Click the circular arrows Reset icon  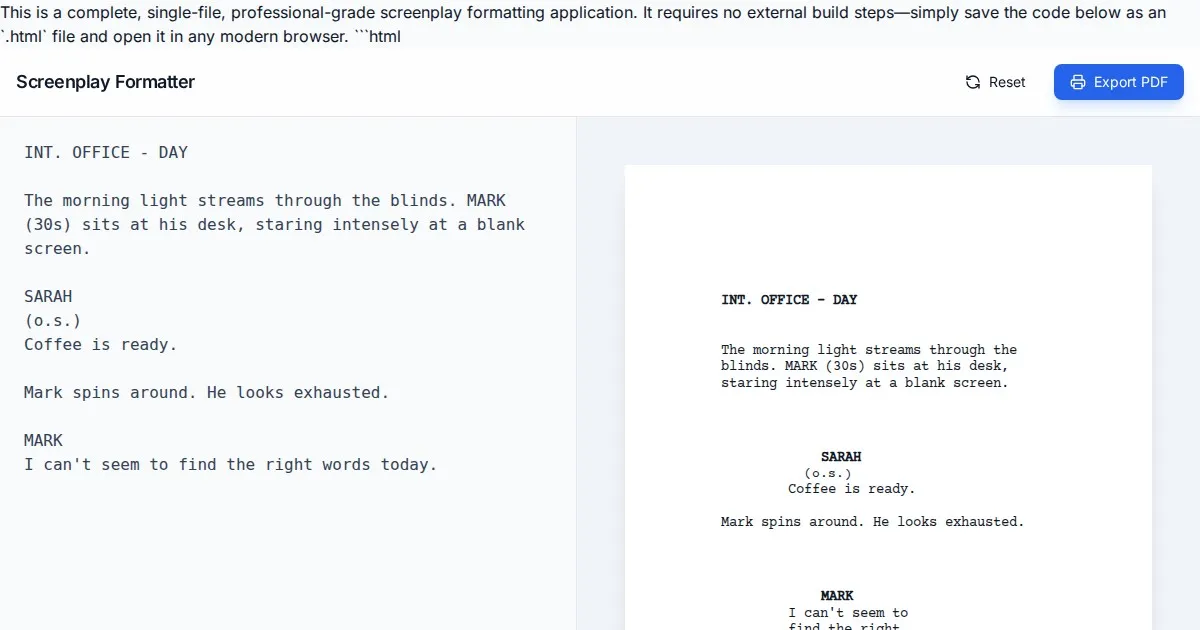[x=973, y=82]
